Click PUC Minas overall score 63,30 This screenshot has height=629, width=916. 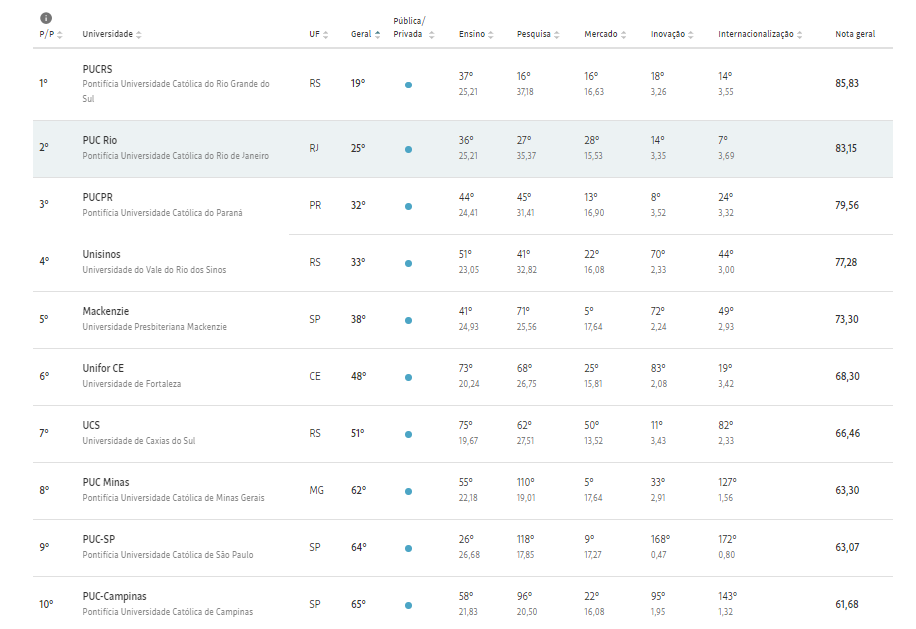(847, 490)
